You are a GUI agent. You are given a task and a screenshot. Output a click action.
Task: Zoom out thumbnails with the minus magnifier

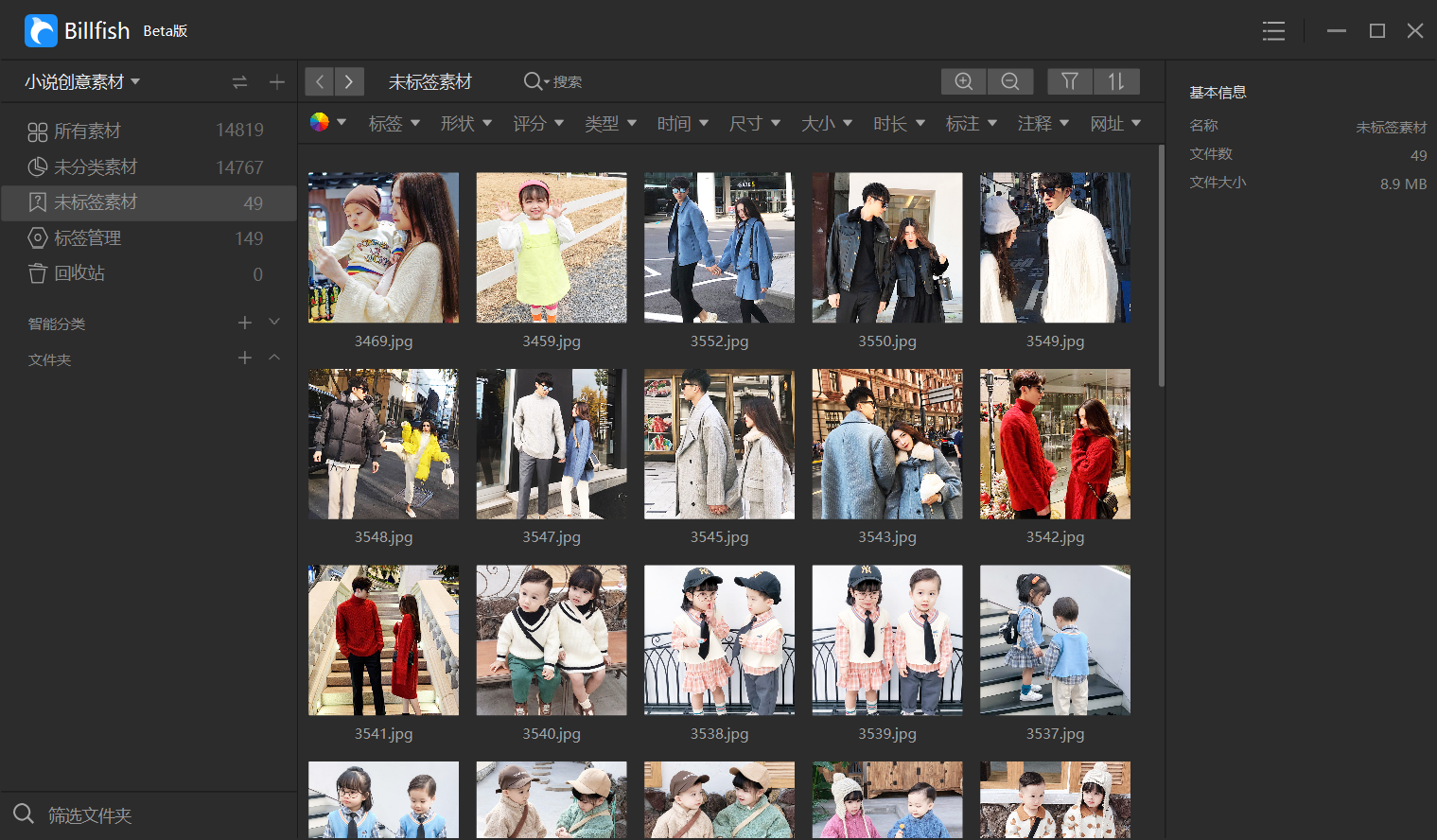pyautogui.click(x=1010, y=81)
